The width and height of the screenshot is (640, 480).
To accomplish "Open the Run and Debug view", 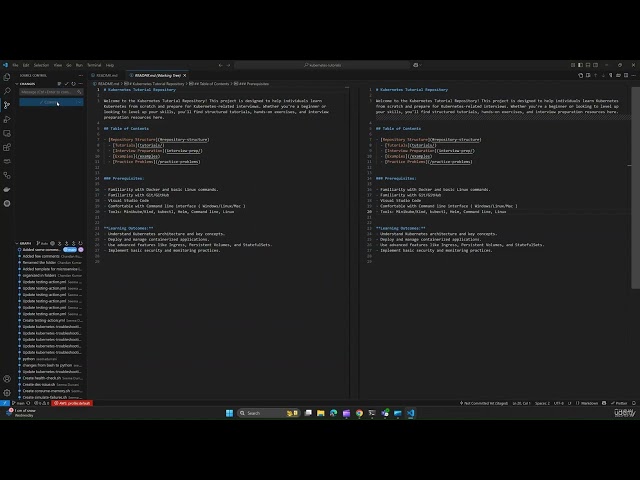I will 7,119.
